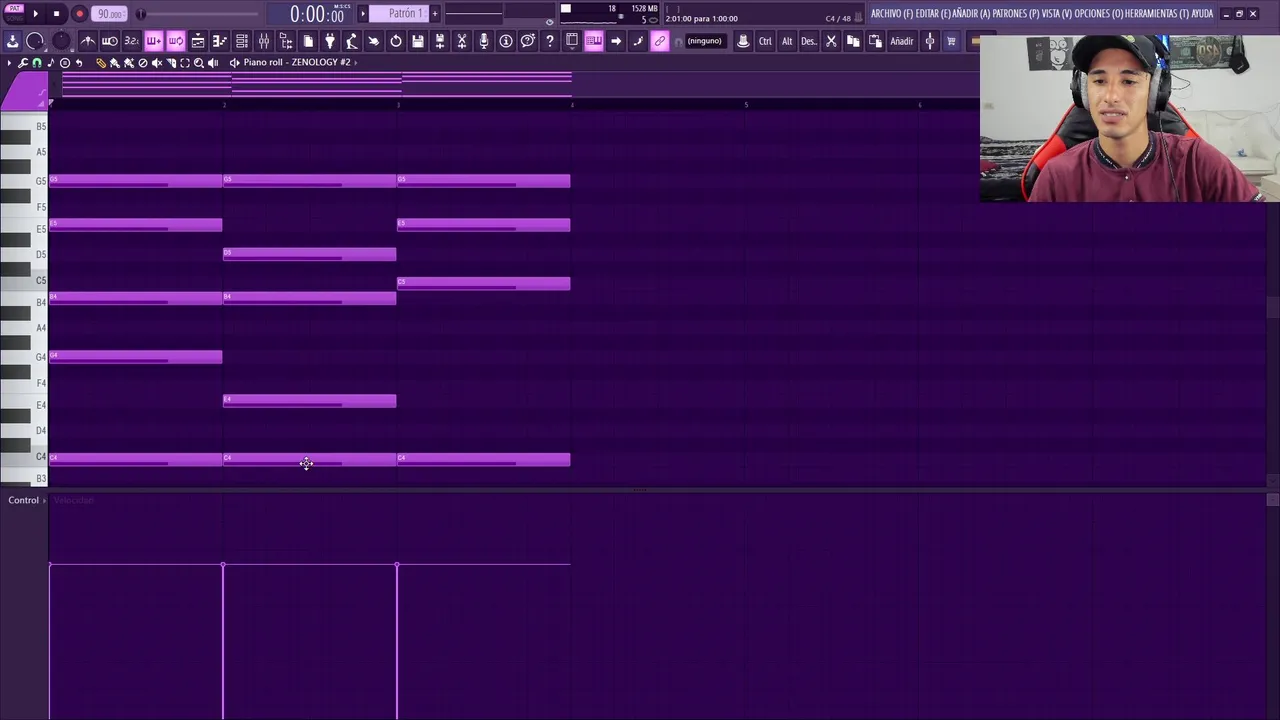Toggle the link-to-controller chain icon

(x=659, y=41)
